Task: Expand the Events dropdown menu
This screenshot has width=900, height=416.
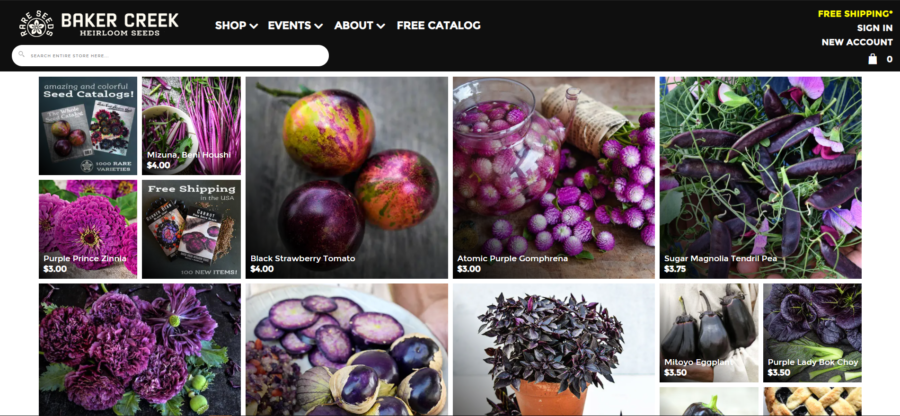Action: click(x=295, y=25)
